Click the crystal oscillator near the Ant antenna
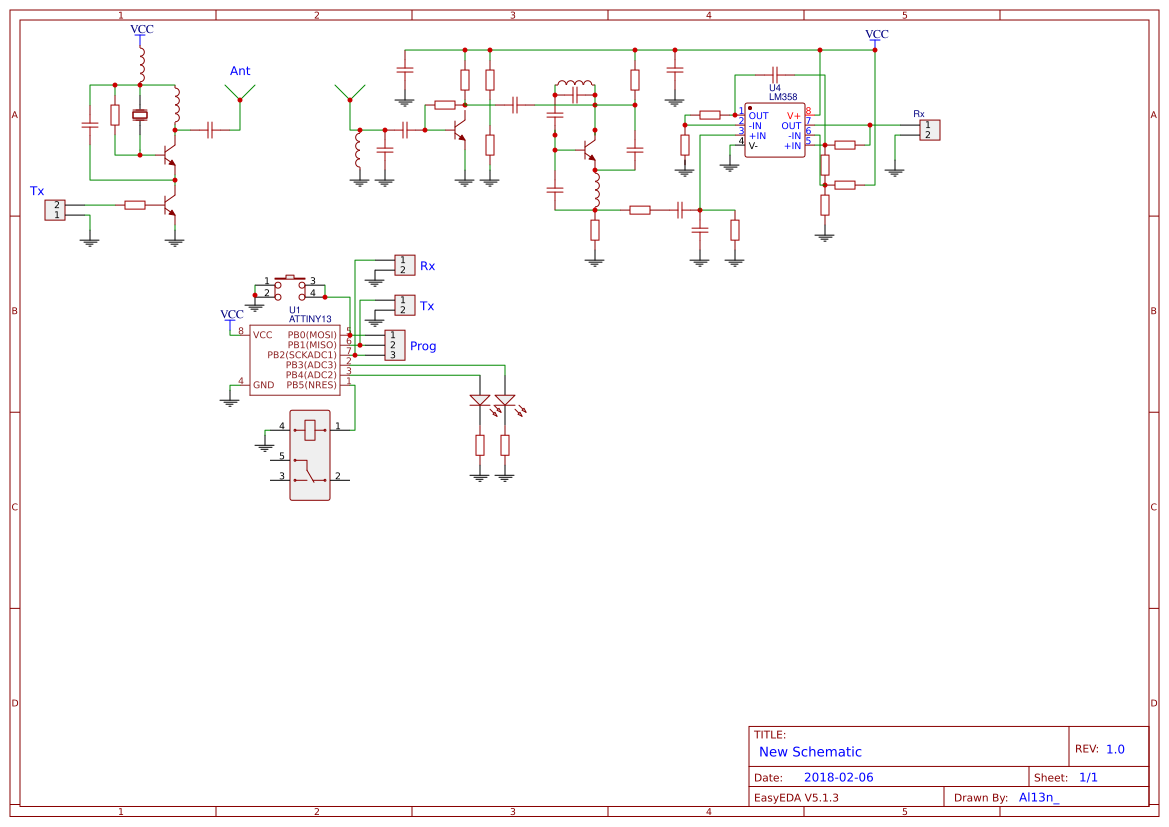The image size is (1169, 827). [x=140, y=114]
